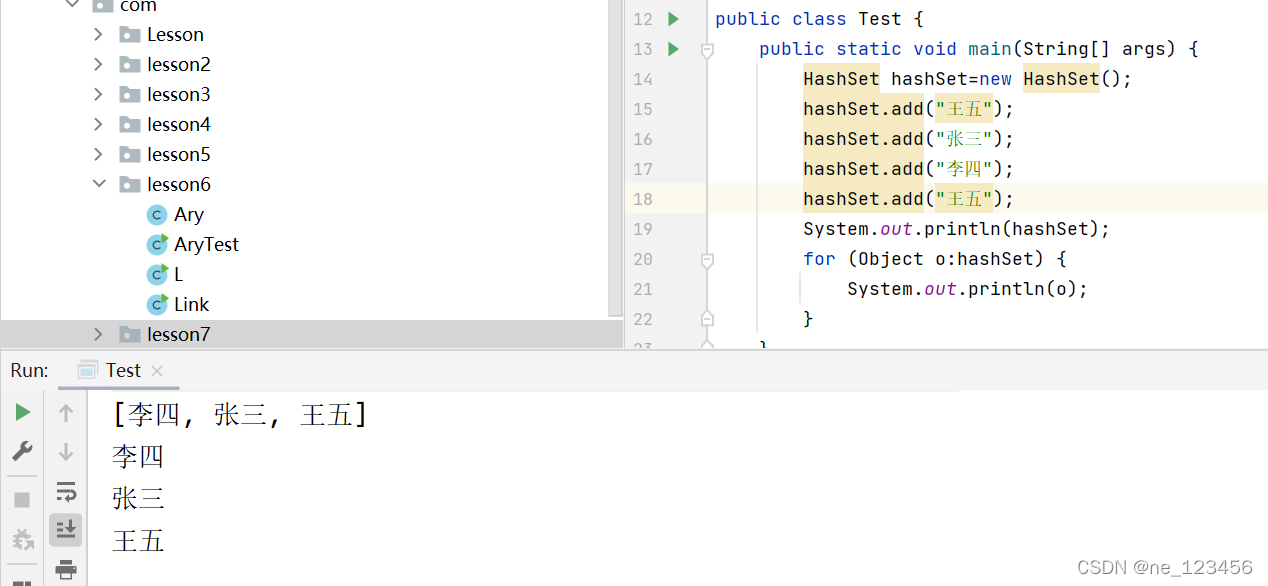Image resolution: width=1268 pixels, height=586 pixels.
Task: Collapse the code fold at line 13
Action: 707,48
